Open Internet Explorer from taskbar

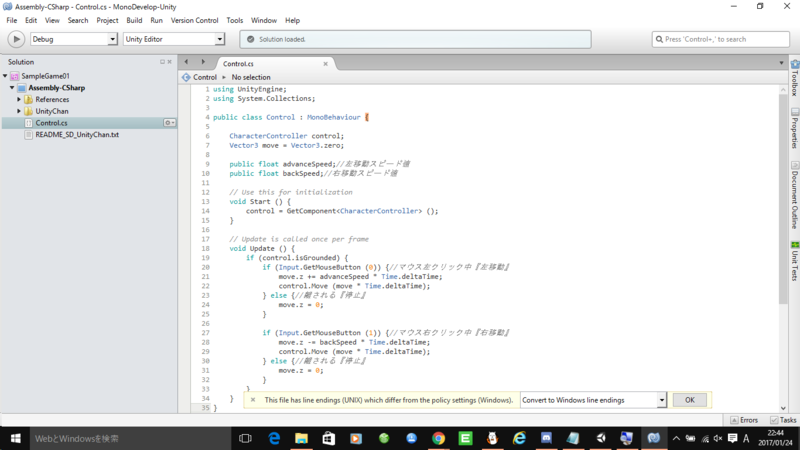tap(519, 438)
